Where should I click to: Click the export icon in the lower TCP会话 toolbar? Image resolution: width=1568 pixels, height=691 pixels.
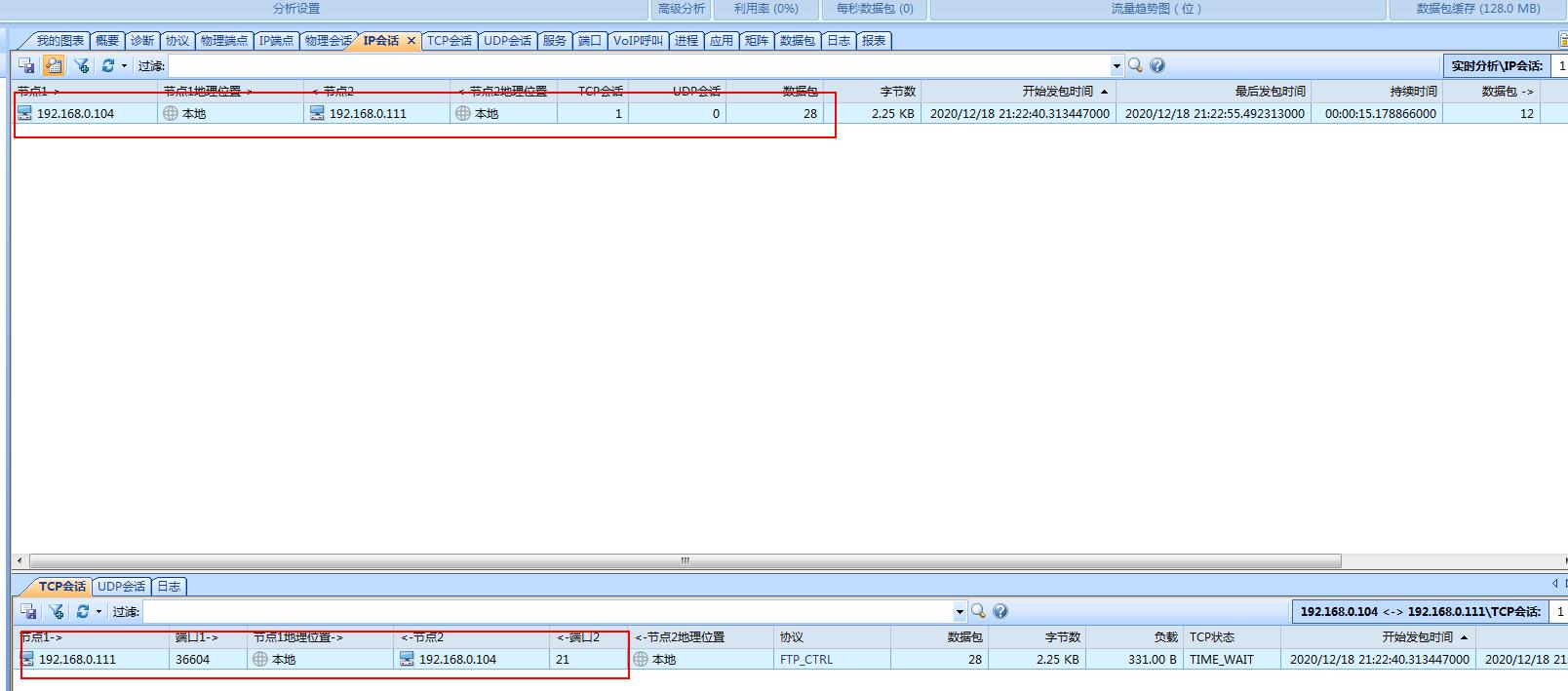click(29, 611)
